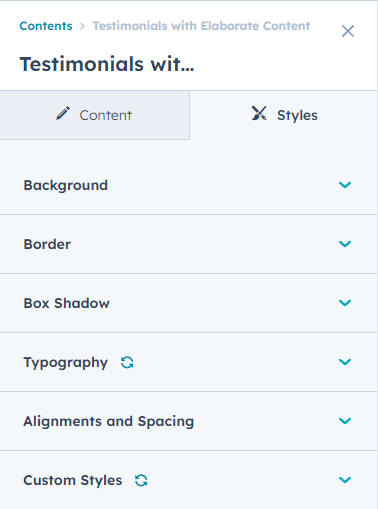Reset Typography styles using the refresh icon
Screen dimensions: 378x509
pos(127,362)
